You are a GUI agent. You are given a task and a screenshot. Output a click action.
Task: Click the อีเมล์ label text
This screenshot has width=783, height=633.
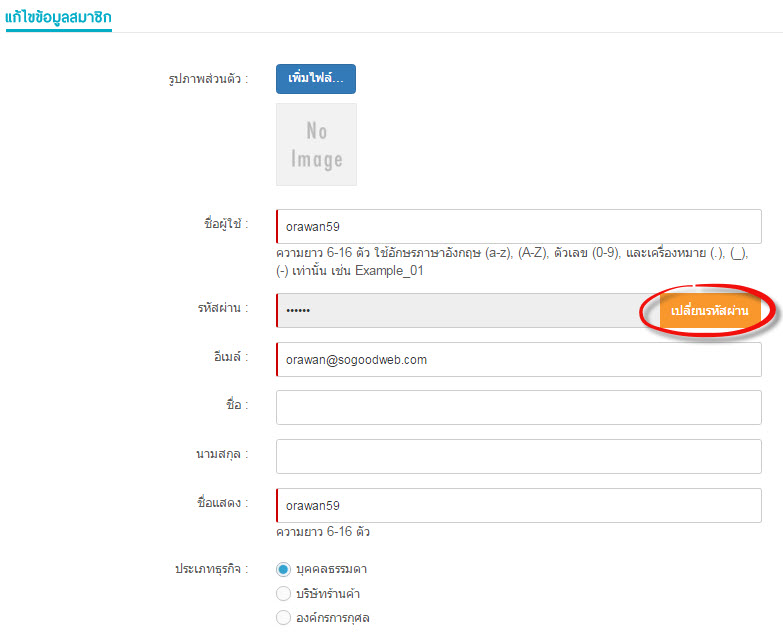tap(231, 357)
